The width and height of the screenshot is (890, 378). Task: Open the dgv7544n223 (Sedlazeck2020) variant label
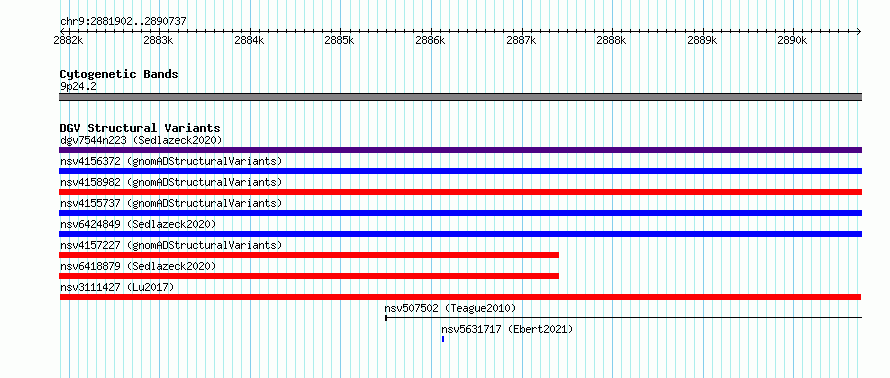(x=141, y=140)
